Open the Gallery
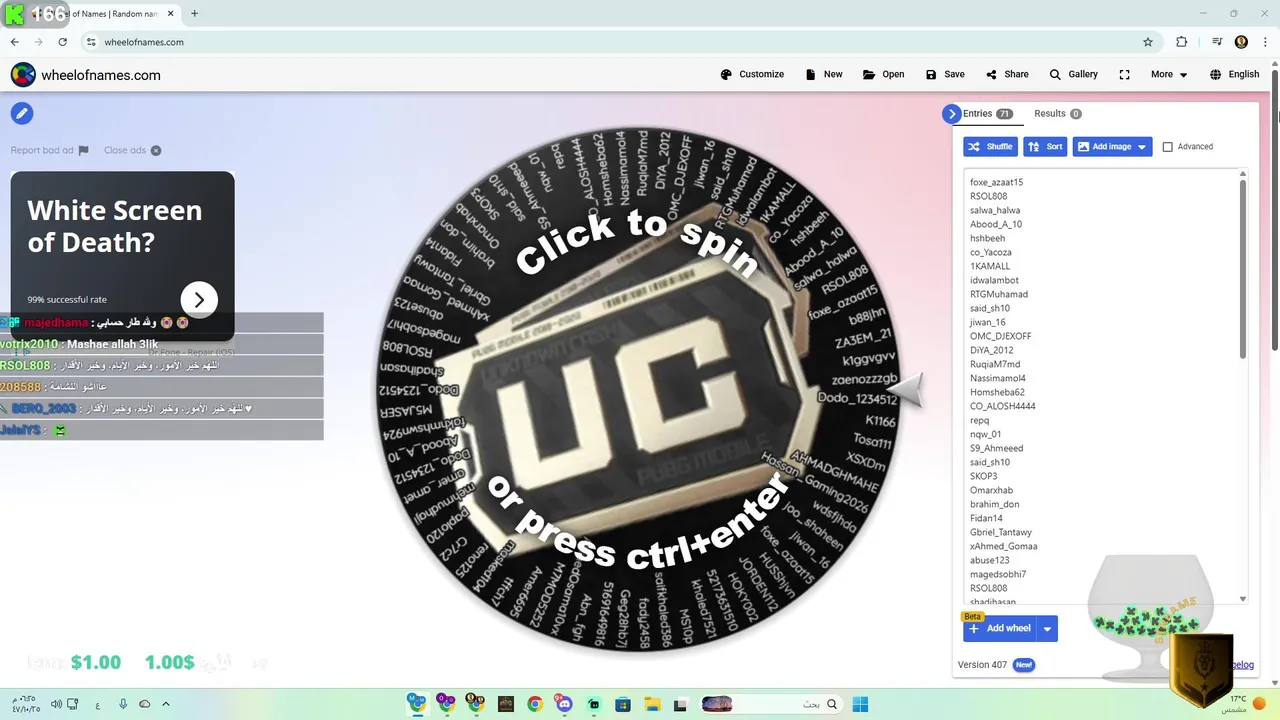1280x720 pixels. pyautogui.click(x=1073, y=74)
